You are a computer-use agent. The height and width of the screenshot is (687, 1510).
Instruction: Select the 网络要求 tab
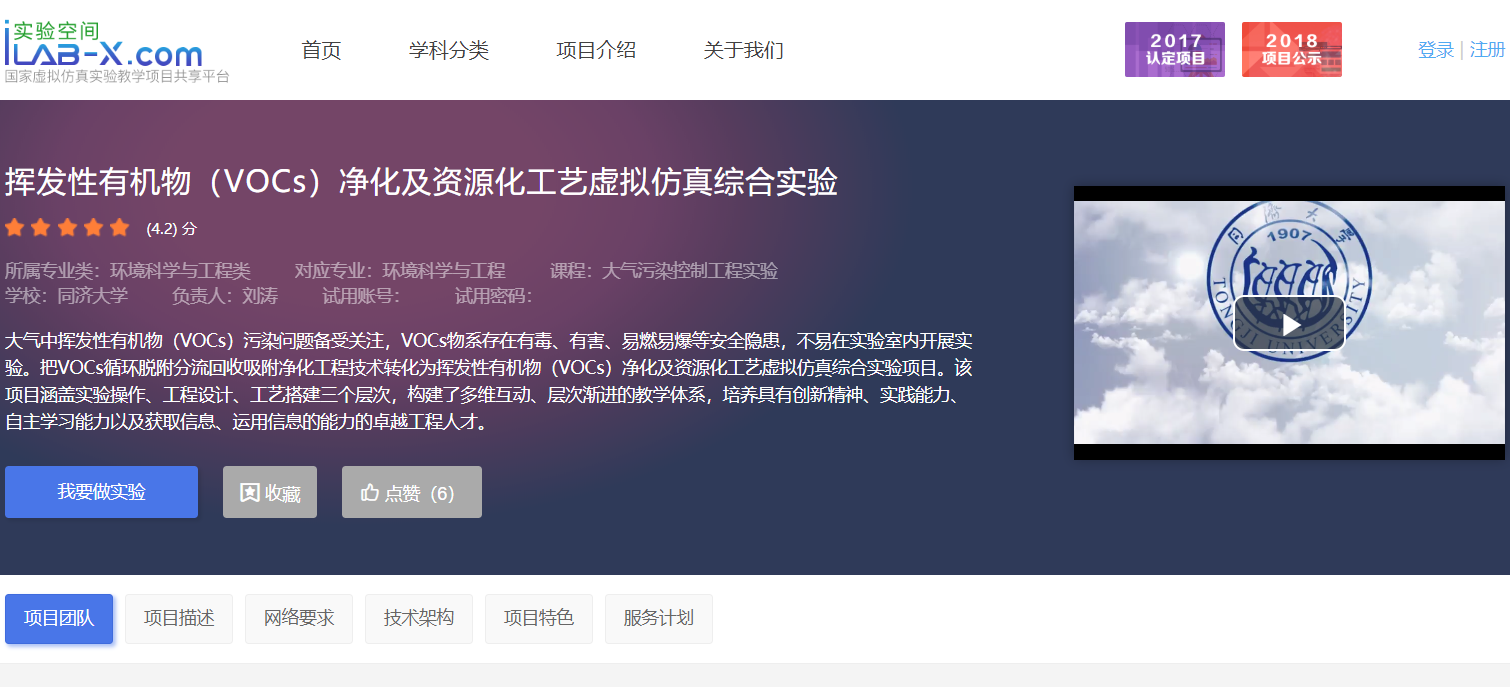(299, 618)
